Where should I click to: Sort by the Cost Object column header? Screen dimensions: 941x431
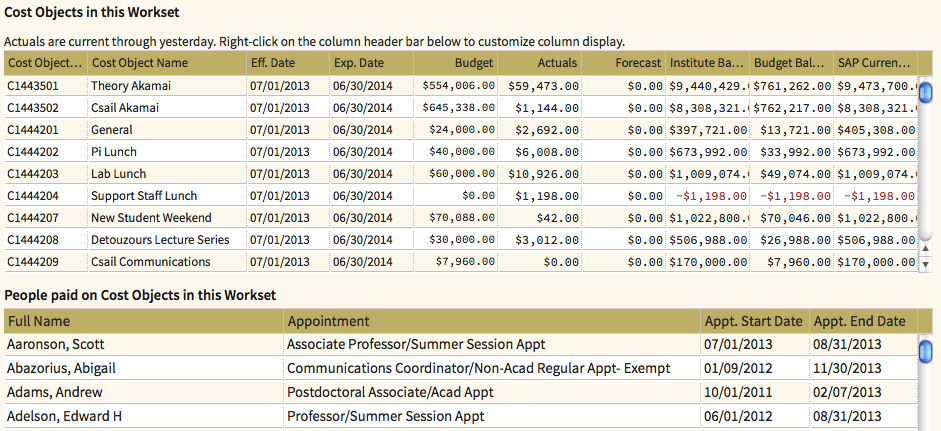(46, 62)
